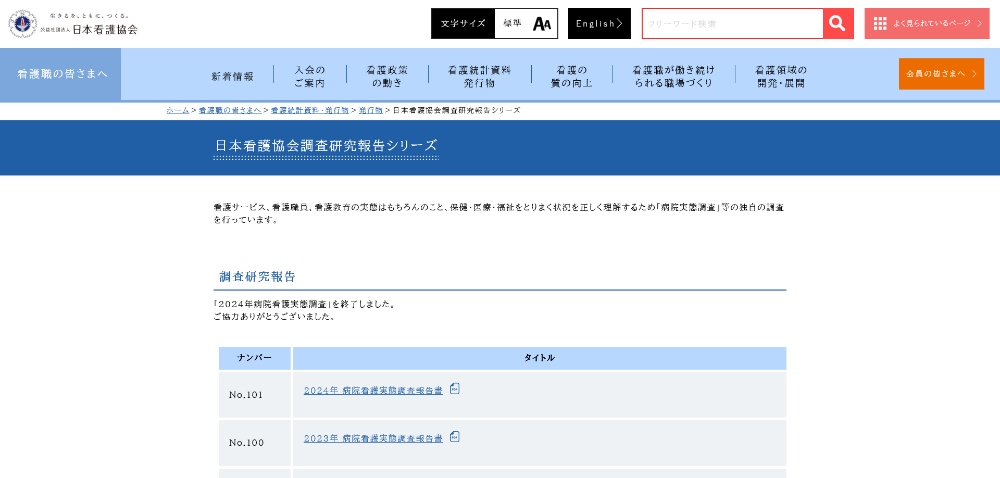
Task: Open the よく見られているページ menu
Action: coord(927,24)
